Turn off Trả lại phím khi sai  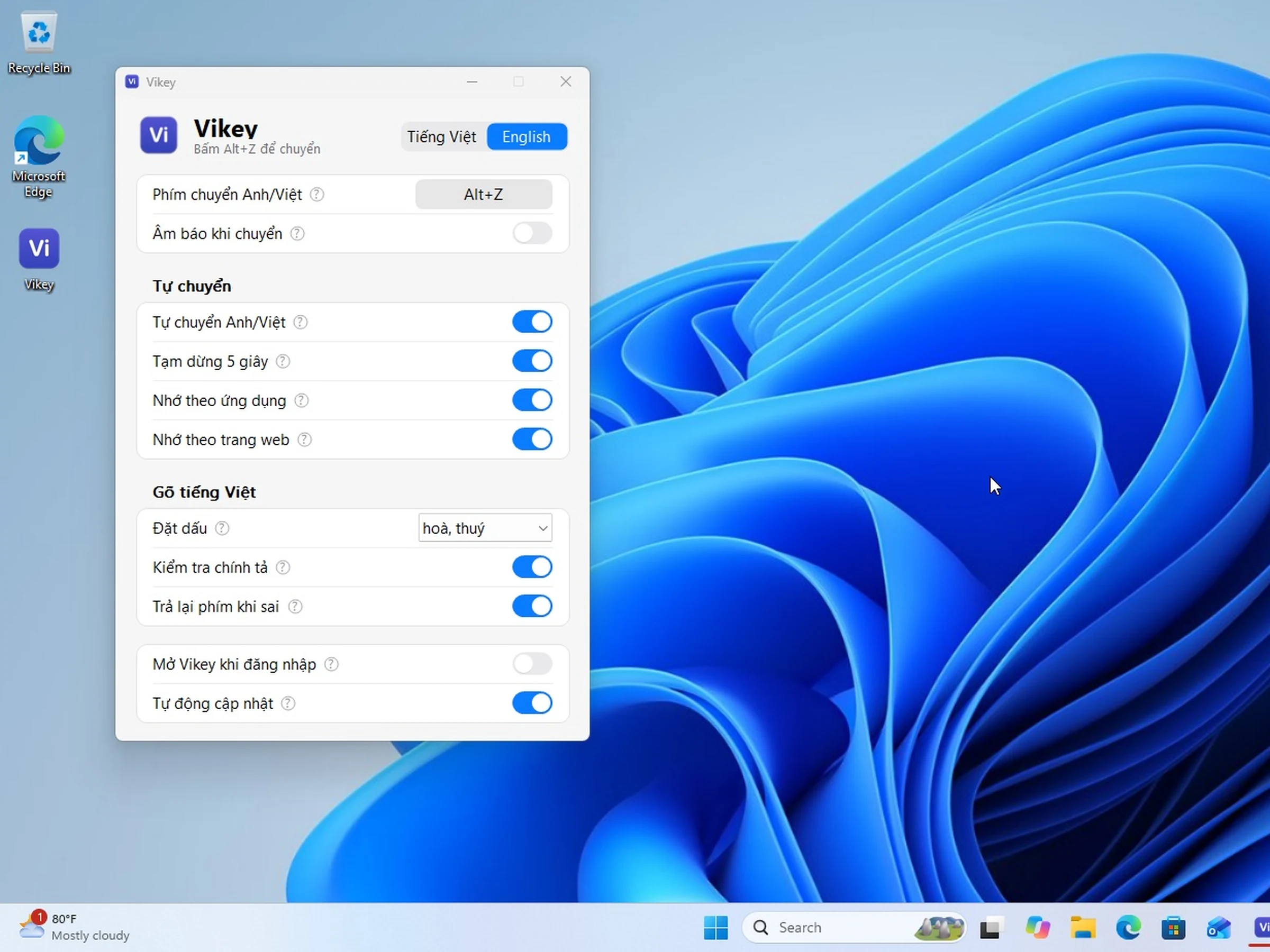click(532, 606)
